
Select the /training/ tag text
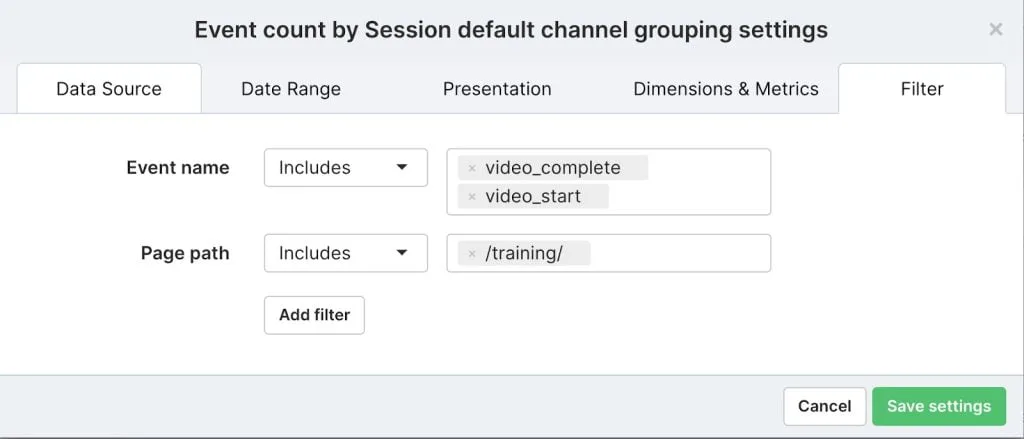point(524,253)
